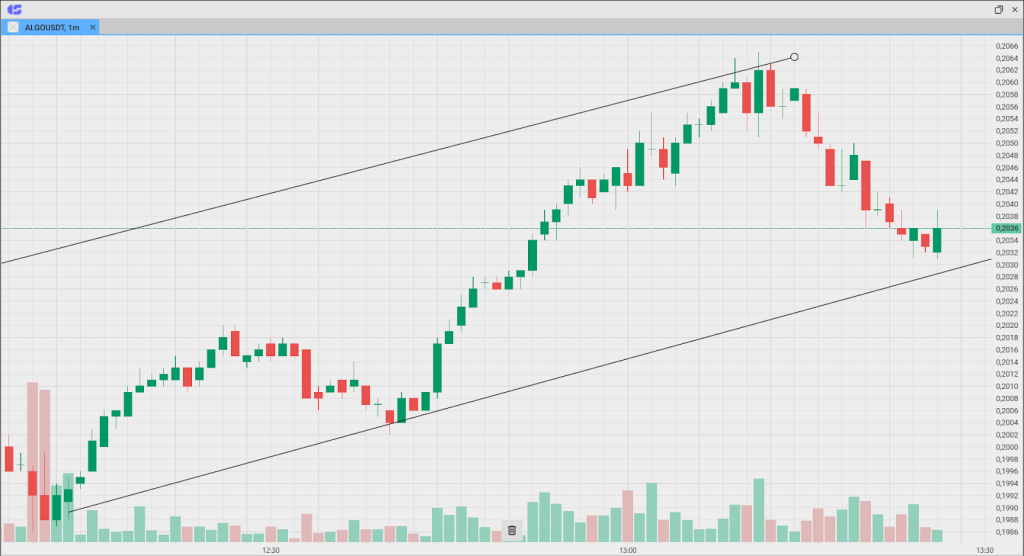Click the 0,2000 price axis label
Screen dimensions: 1024x556
click(1006, 447)
